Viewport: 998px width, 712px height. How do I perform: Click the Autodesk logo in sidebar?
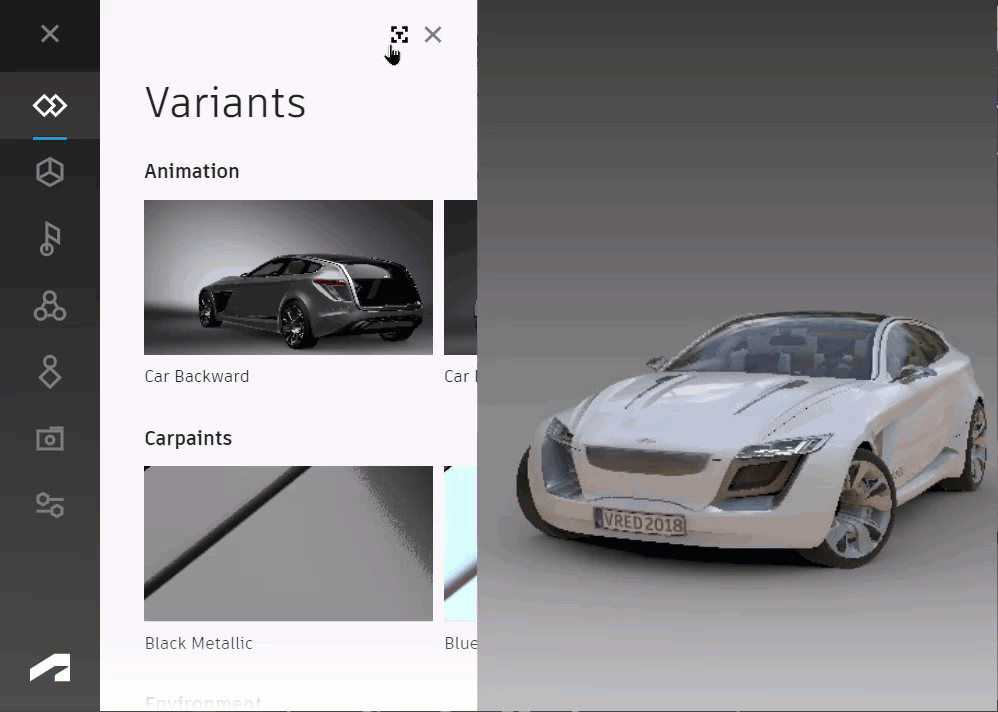point(50,667)
